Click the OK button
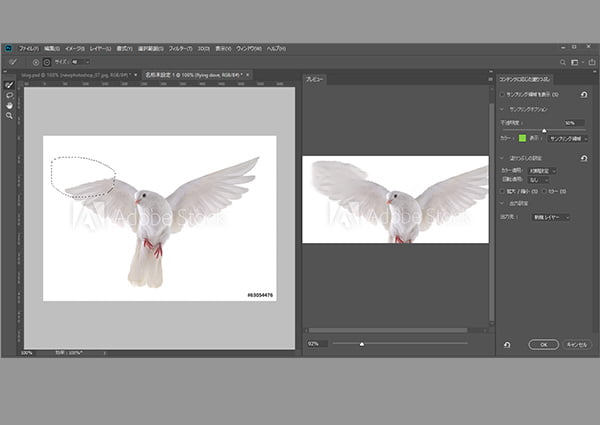 [x=543, y=344]
